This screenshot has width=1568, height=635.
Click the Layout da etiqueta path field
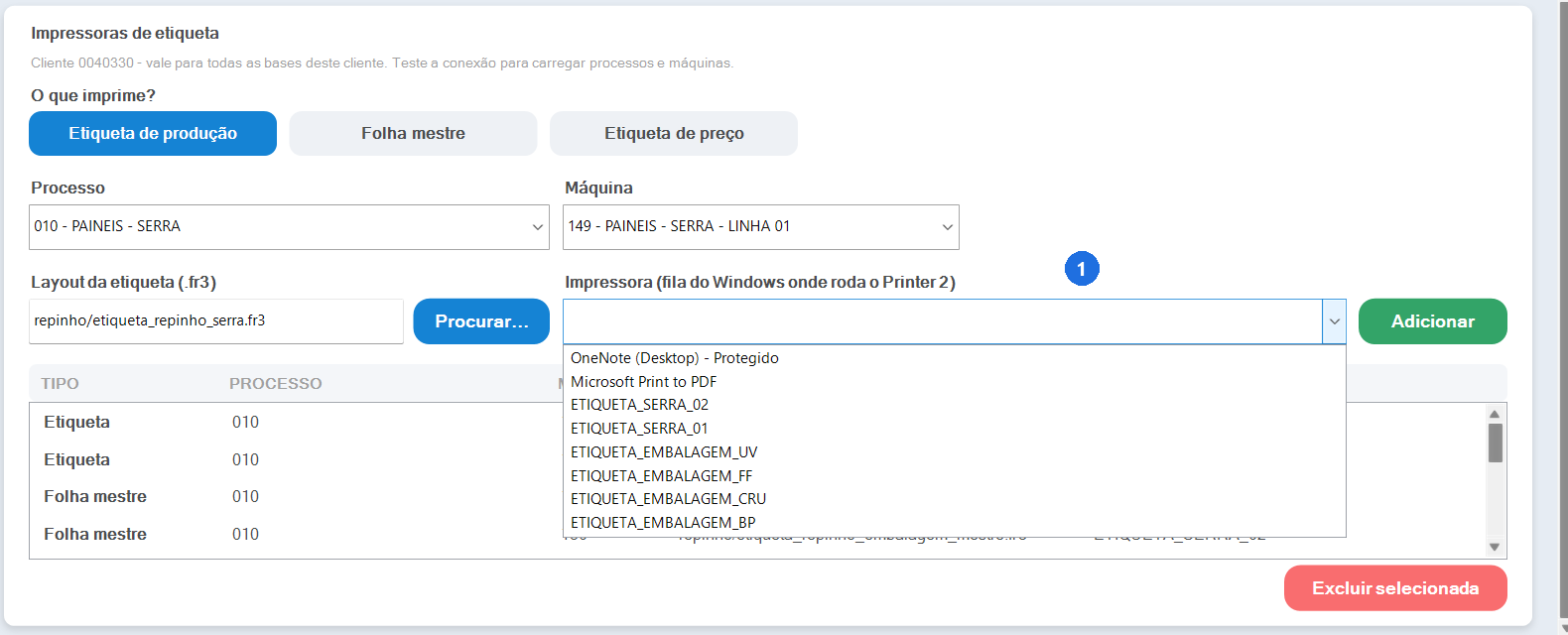(x=216, y=320)
